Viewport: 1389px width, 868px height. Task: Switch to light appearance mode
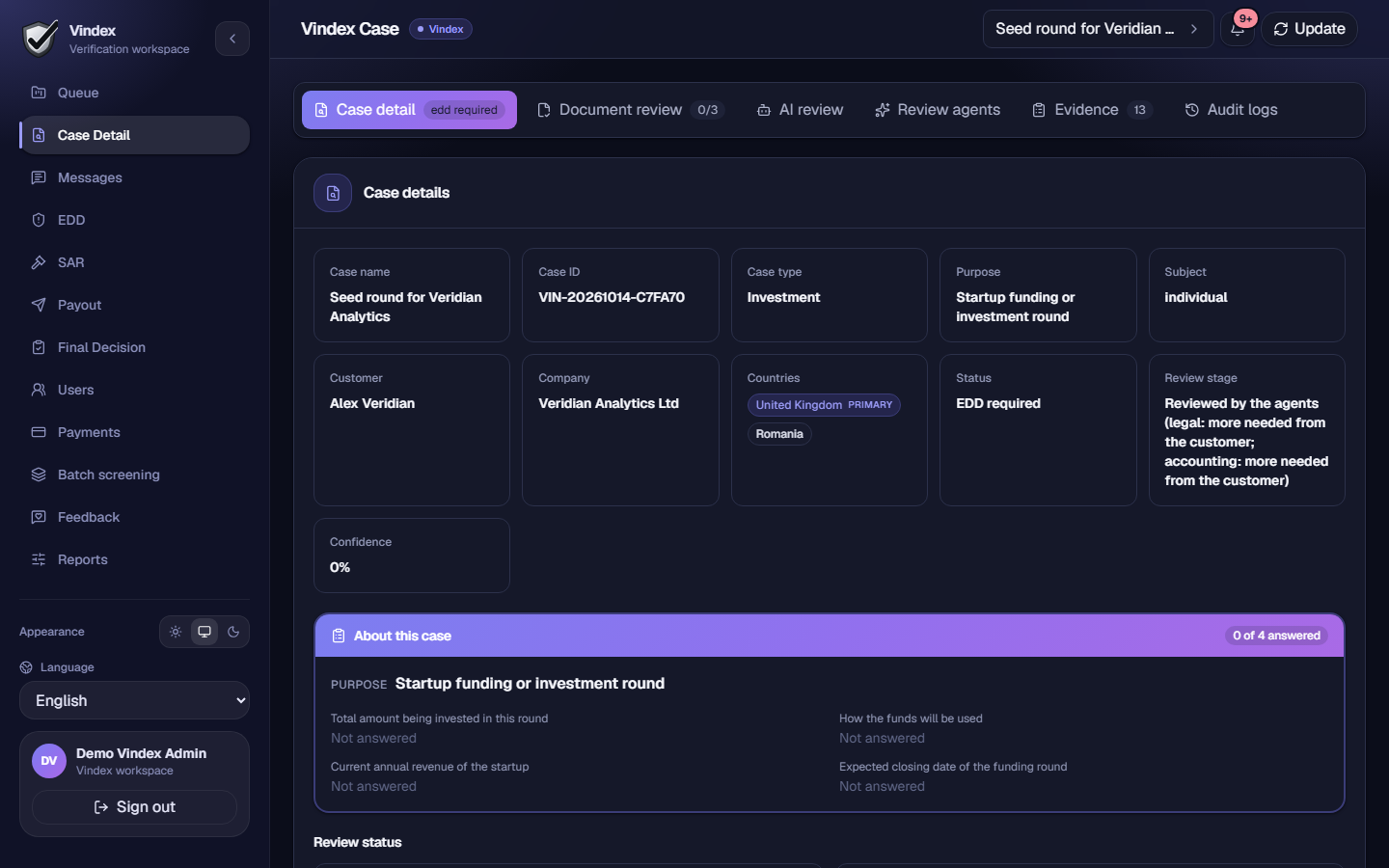coord(176,632)
